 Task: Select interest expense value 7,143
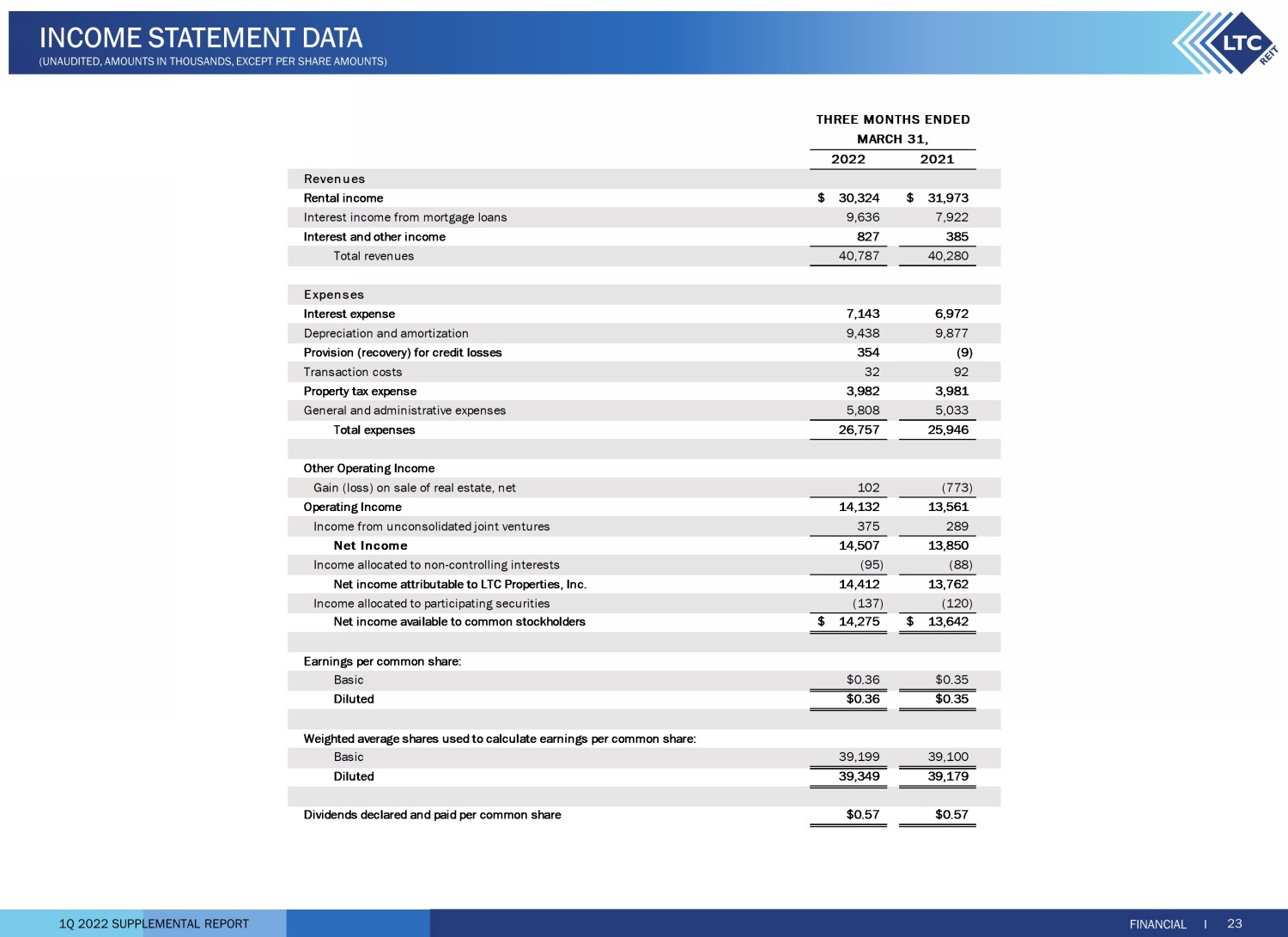[x=863, y=314]
